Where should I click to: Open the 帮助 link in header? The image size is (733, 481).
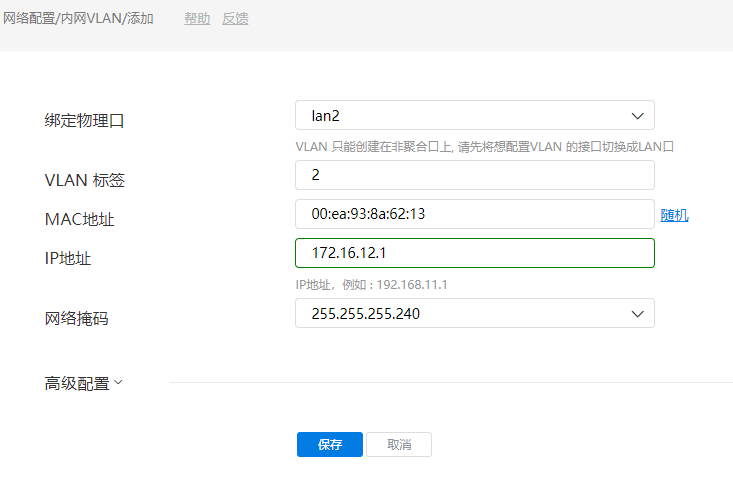pyautogui.click(x=197, y=19)
